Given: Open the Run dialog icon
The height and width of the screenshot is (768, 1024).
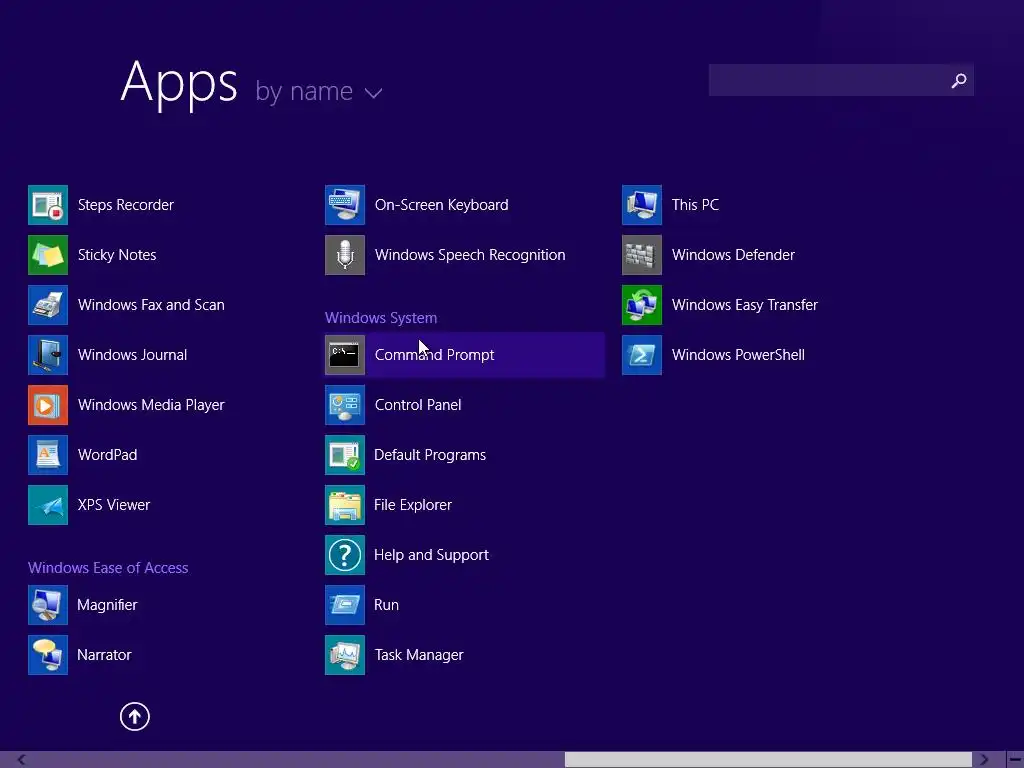Looking at the screenshot, I should (345, 605).
